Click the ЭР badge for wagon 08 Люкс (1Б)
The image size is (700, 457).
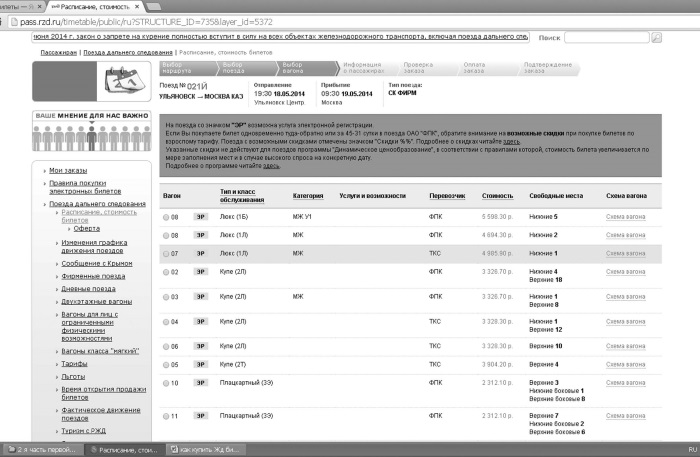200,217
